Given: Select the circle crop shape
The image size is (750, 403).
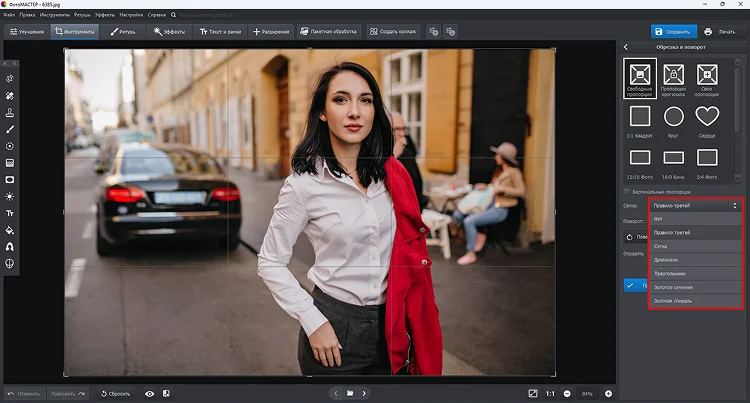Looking at the screenshot, I should point(673,116).
